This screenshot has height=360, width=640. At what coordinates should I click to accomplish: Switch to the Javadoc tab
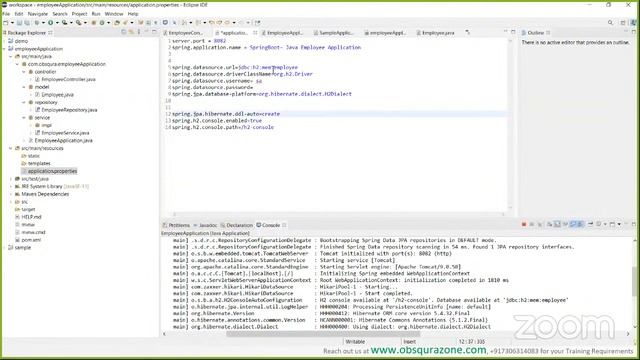(x=205, y=225)
